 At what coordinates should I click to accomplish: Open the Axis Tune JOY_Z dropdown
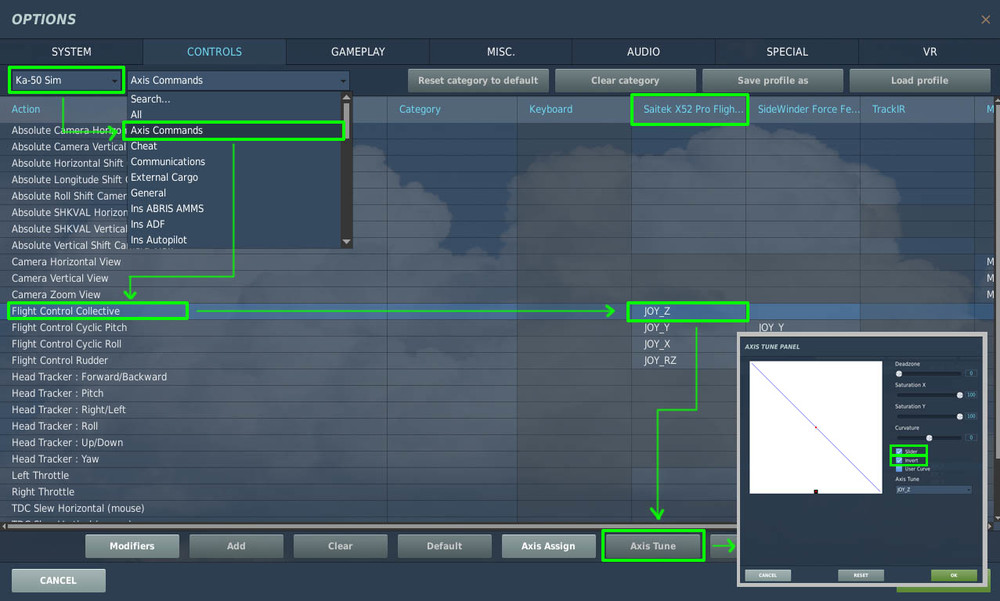934,489
